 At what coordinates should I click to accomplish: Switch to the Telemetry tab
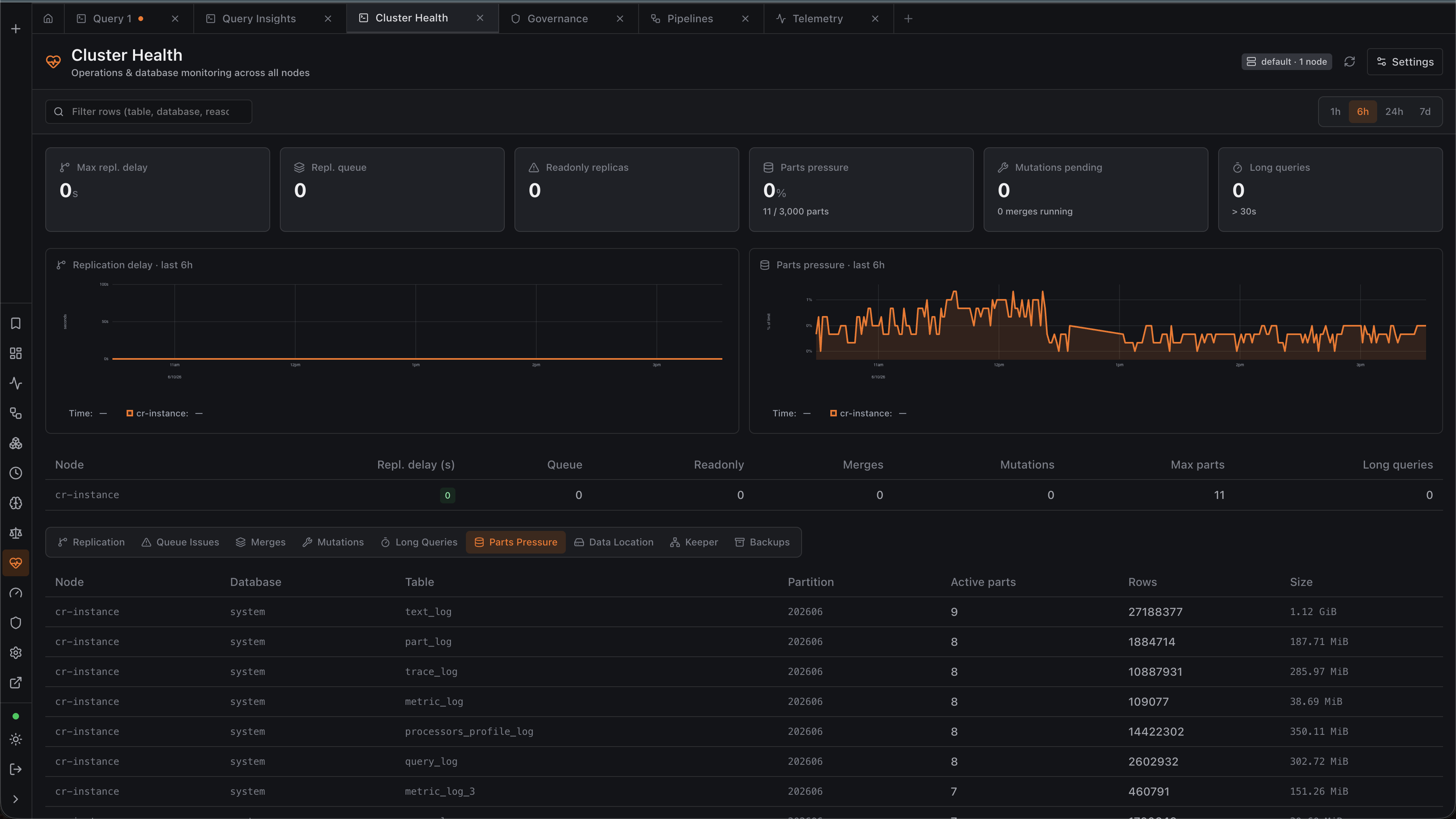(x=817, y=19)
